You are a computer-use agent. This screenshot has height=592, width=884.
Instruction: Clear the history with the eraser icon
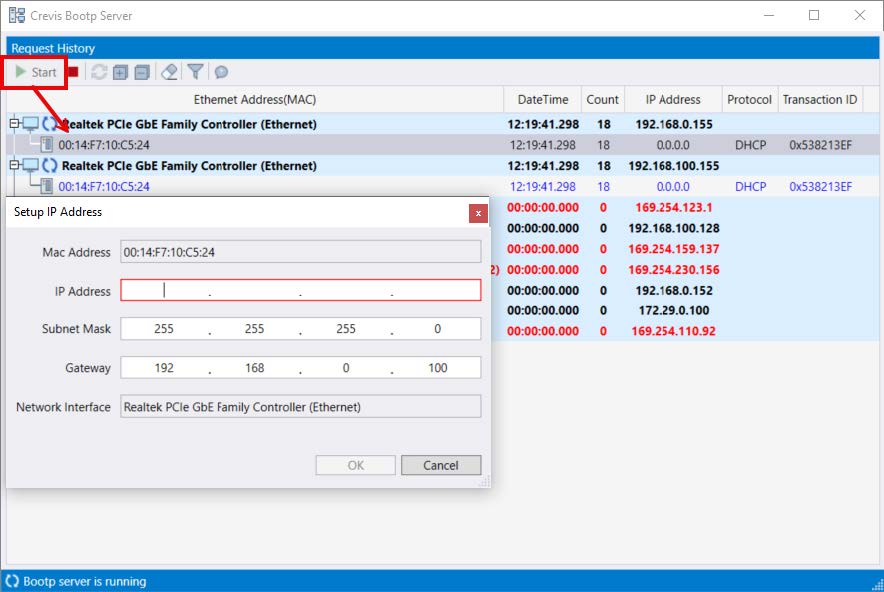169,72
